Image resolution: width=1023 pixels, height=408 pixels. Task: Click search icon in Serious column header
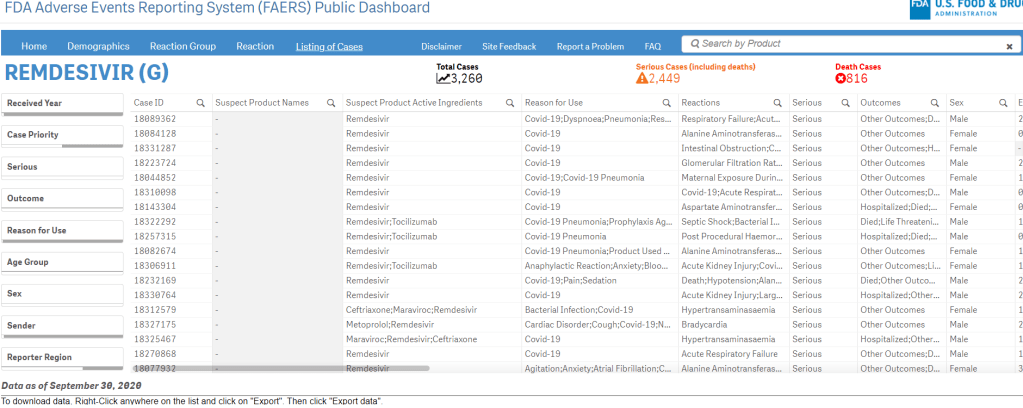click(845, 103)
